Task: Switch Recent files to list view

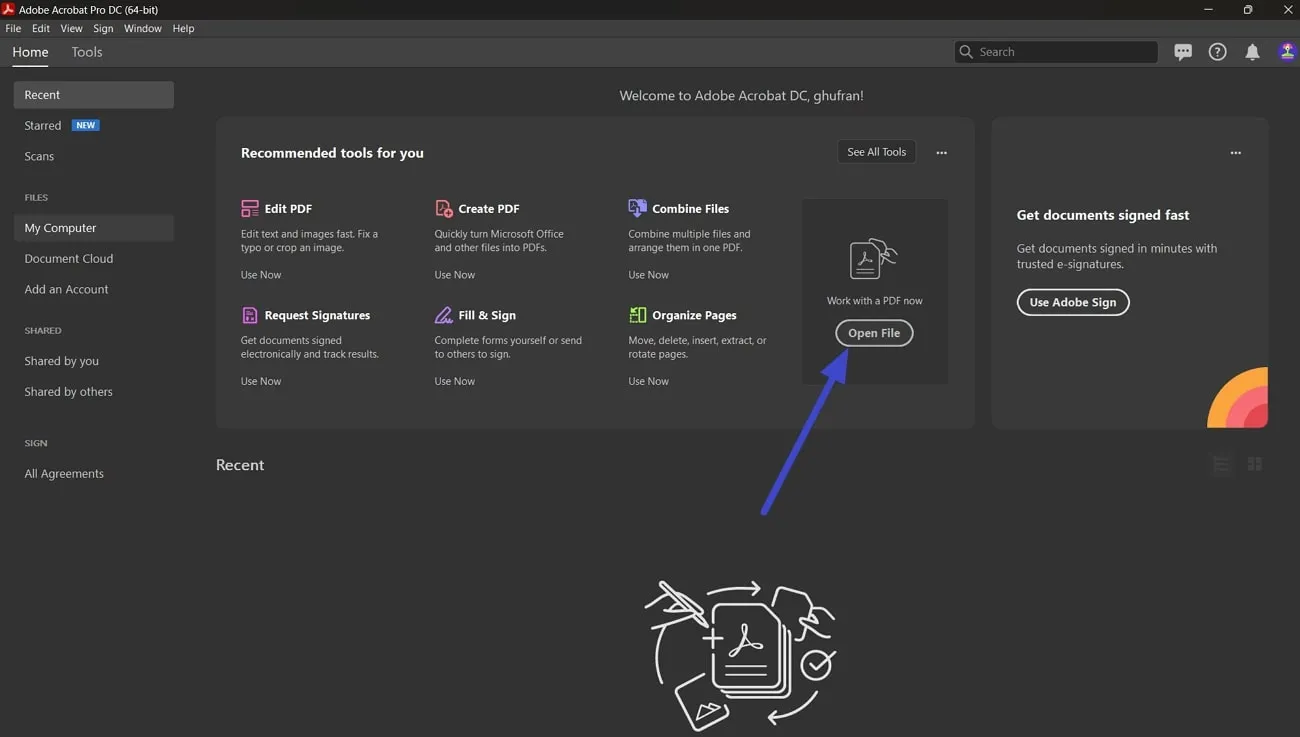Action: click(1221, 464)
